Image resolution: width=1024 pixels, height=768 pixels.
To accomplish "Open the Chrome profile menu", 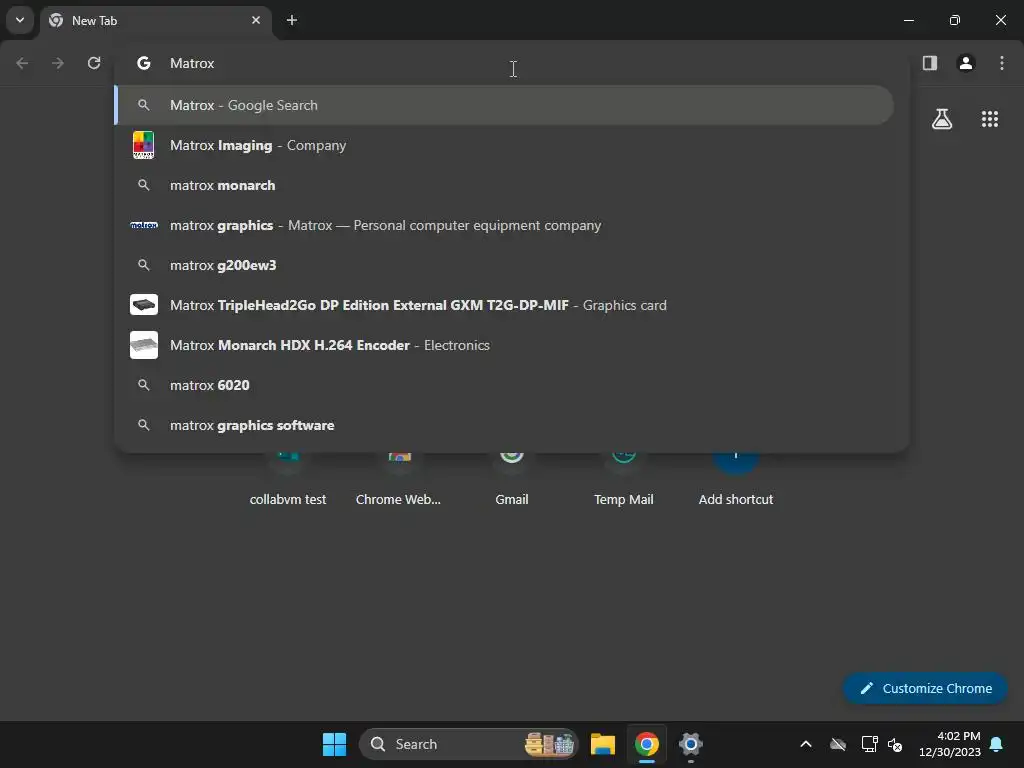I will coord(966,63).
